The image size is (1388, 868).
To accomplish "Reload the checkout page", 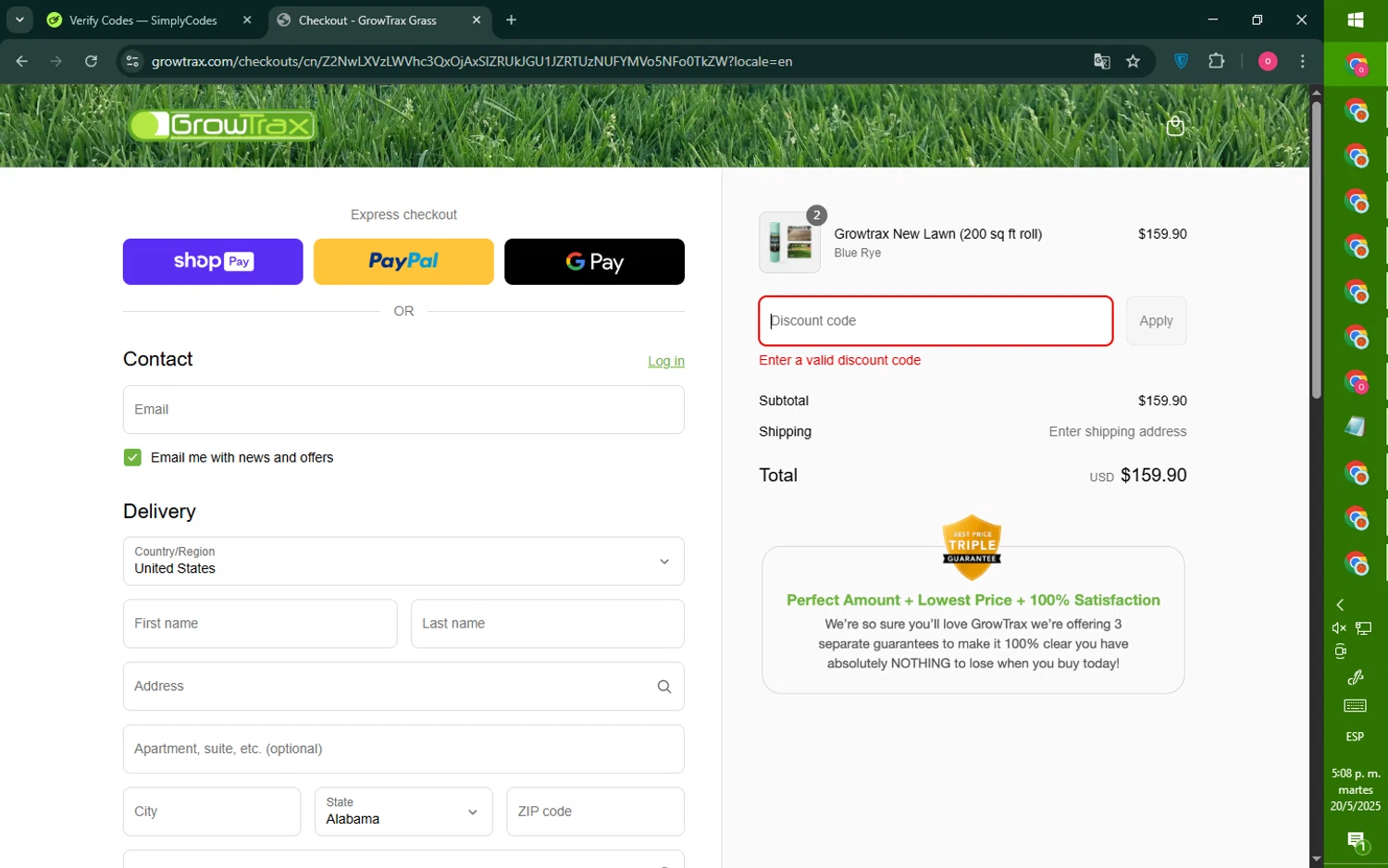I will click(91, 61).
